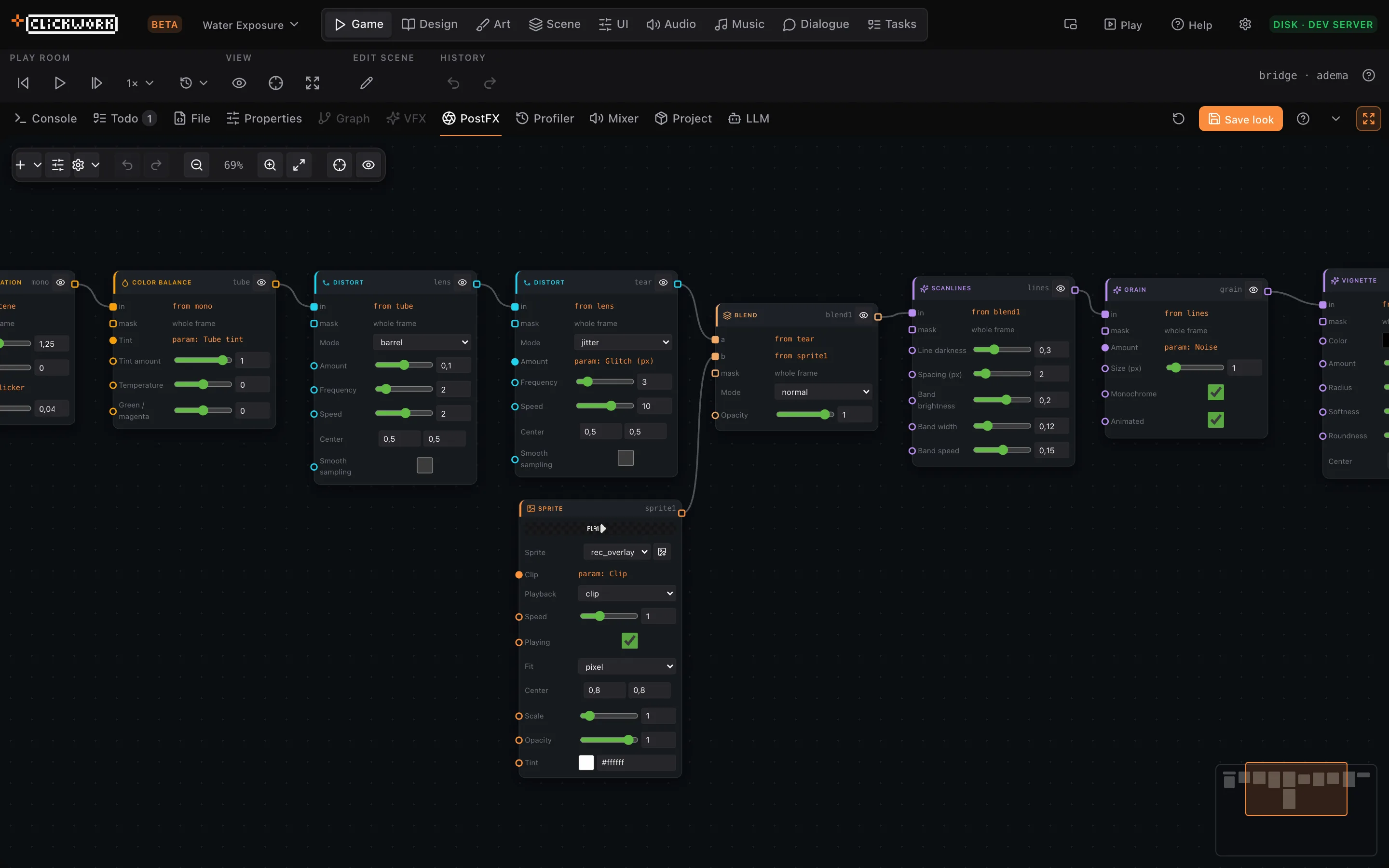Click the graph toolbar target center icon

[x=339, y=165]
